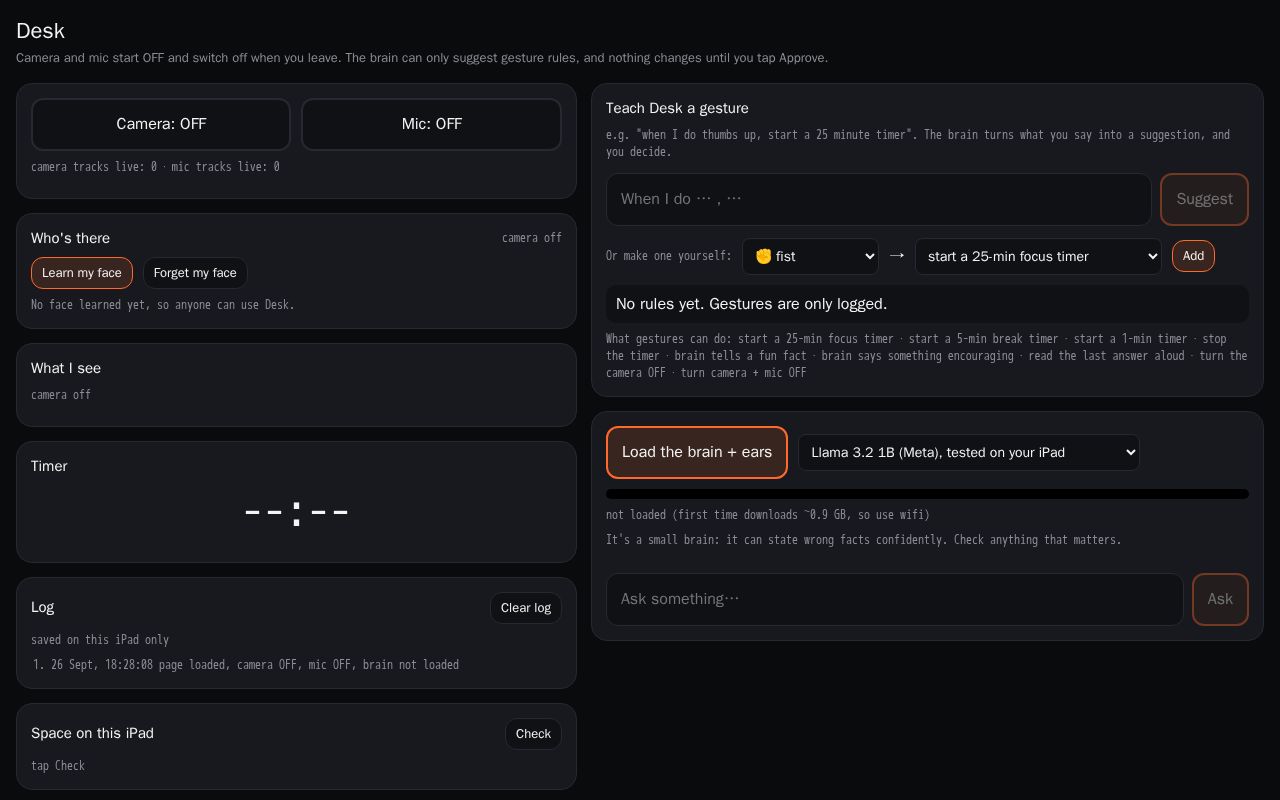Load the brain + ears
Viewport: 1280px width, 800px height.
point(697,452)
